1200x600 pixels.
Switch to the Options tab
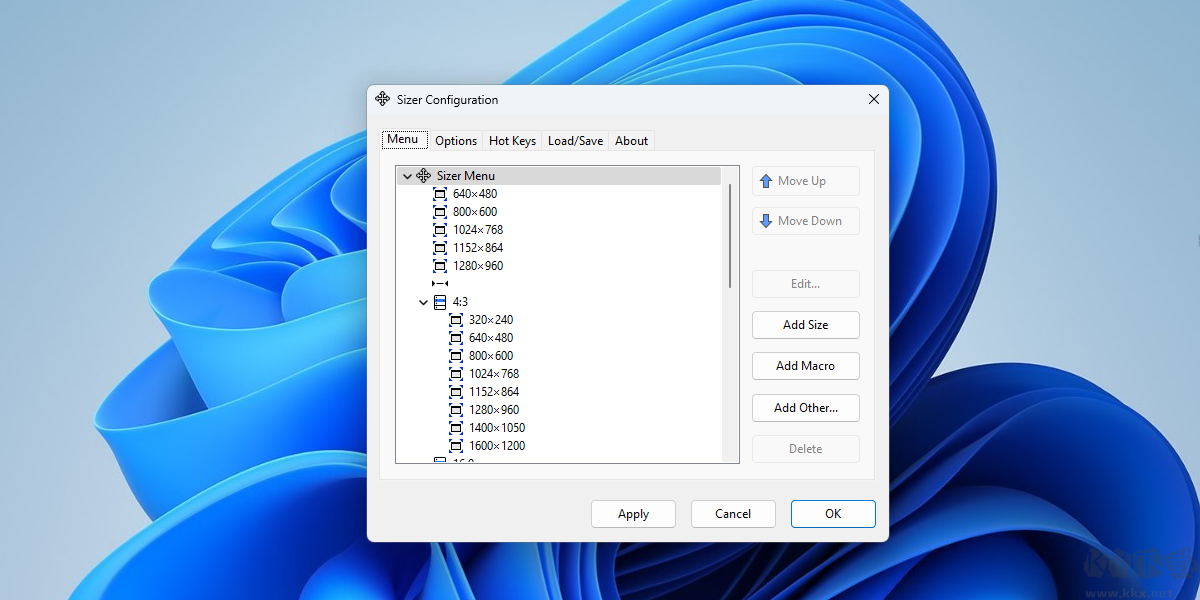tap(456, 141)
